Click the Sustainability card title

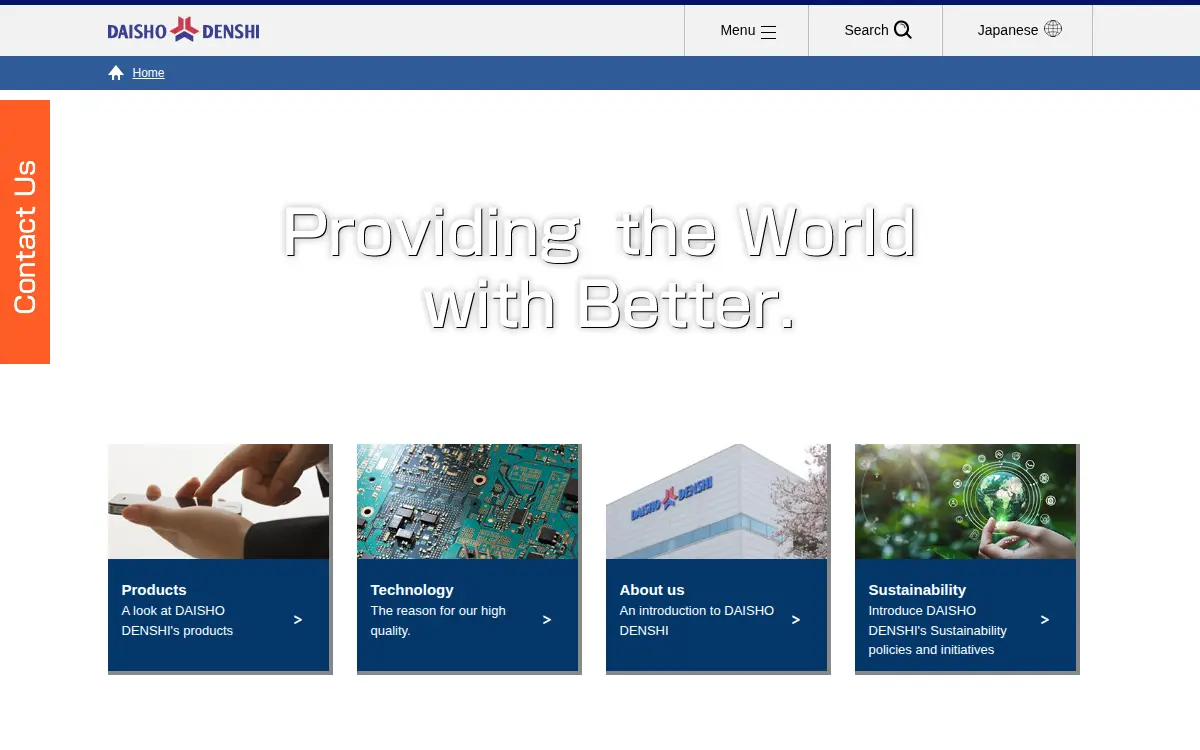tap(917, 590)
